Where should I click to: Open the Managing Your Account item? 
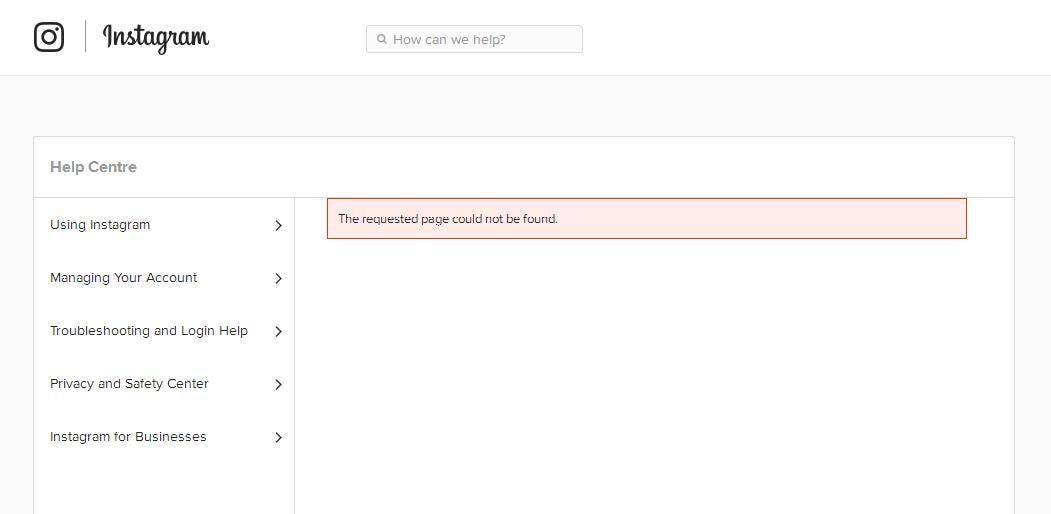[123, 277]
